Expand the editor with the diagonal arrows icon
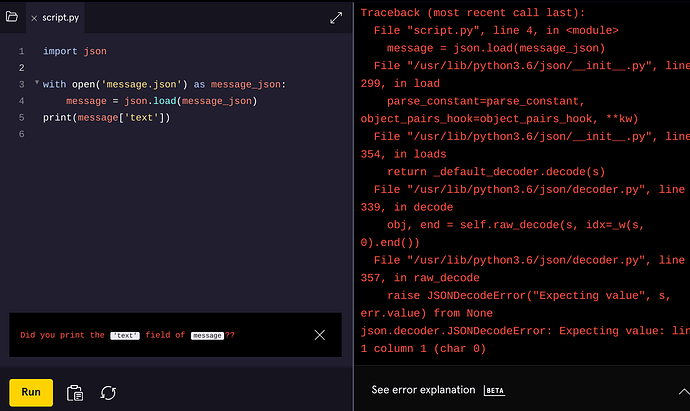This screenshot has width=690, height=411. click(336, 18)
